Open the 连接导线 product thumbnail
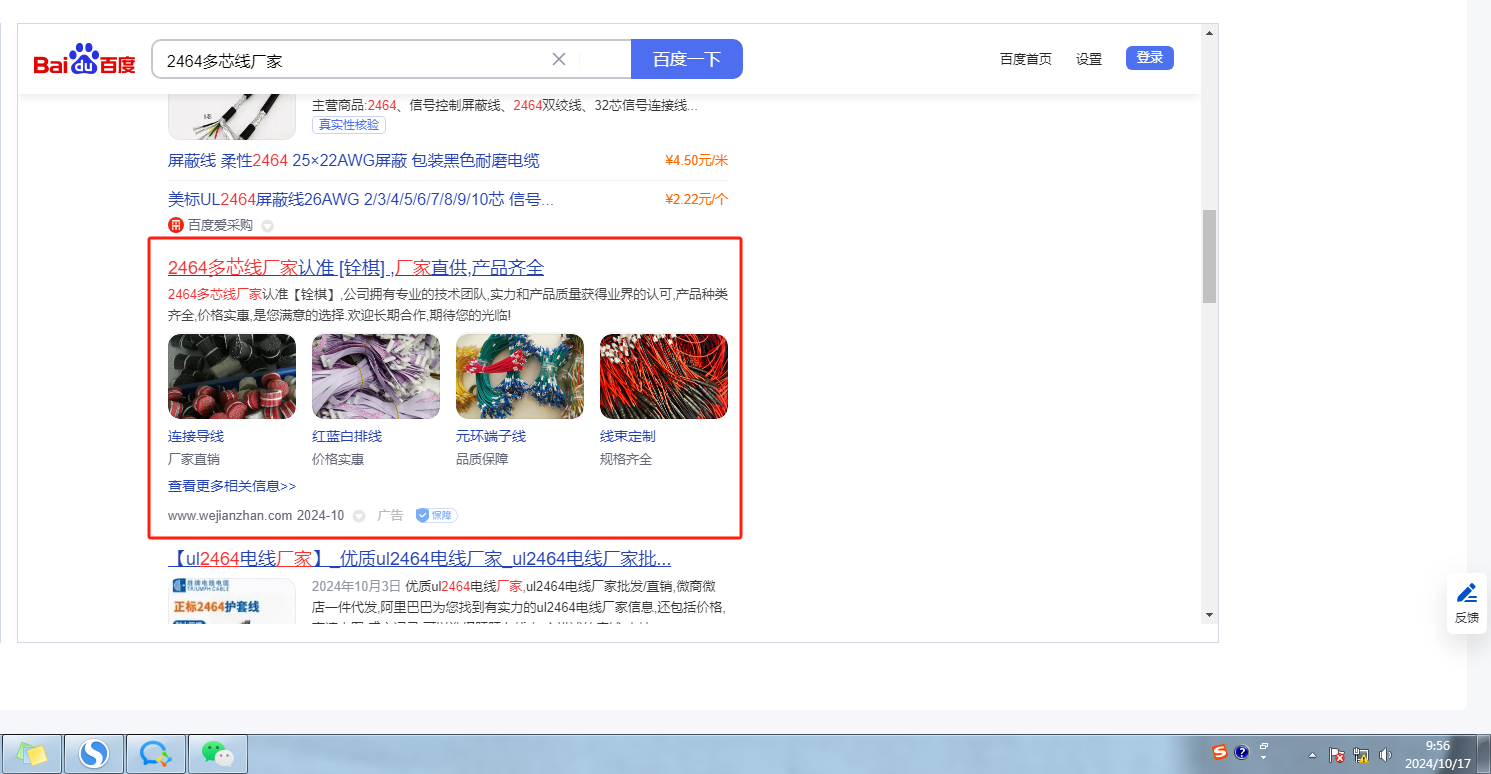 pos(232,376)
